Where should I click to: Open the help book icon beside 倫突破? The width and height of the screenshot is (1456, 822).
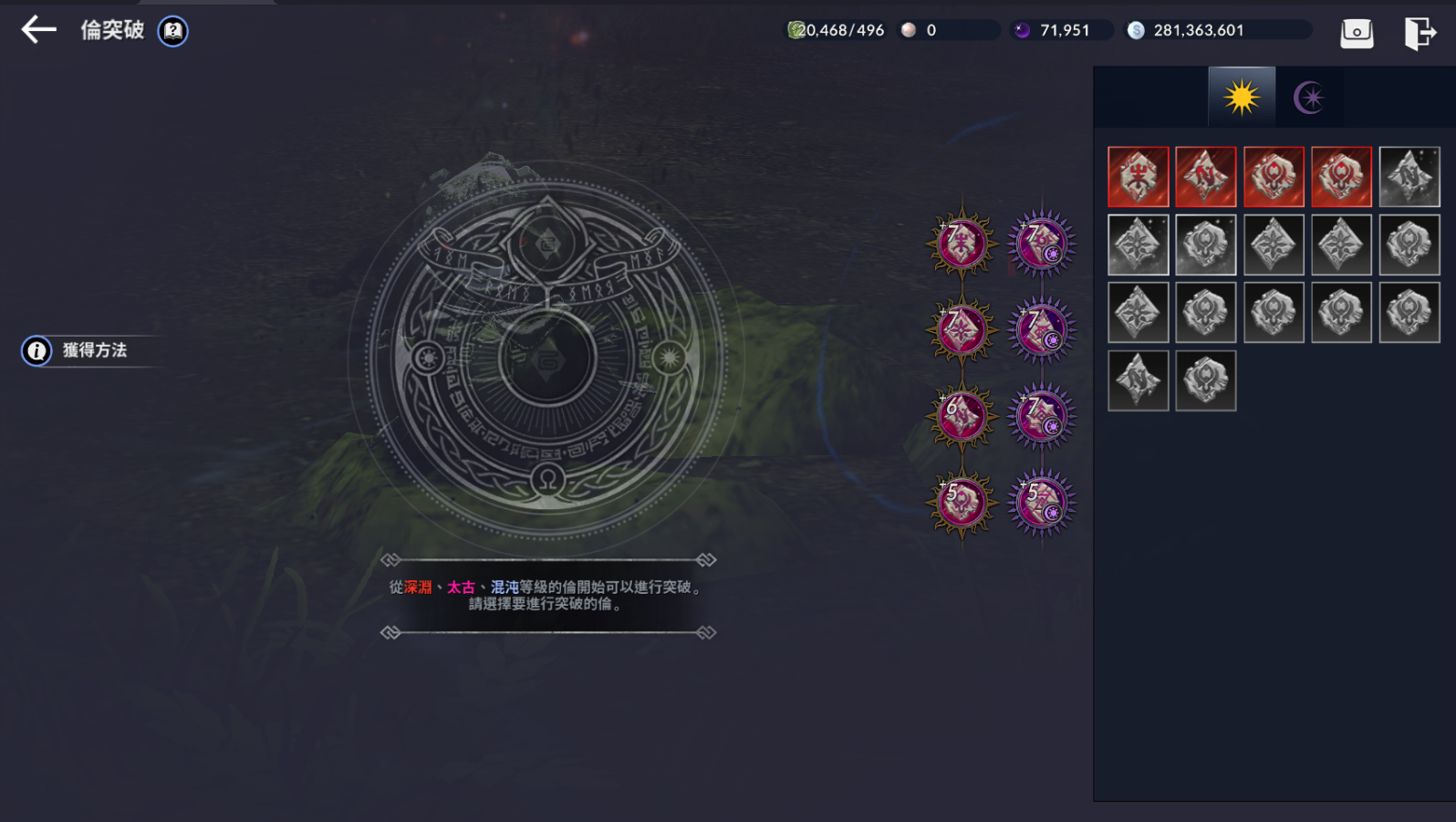click(173, 31)
